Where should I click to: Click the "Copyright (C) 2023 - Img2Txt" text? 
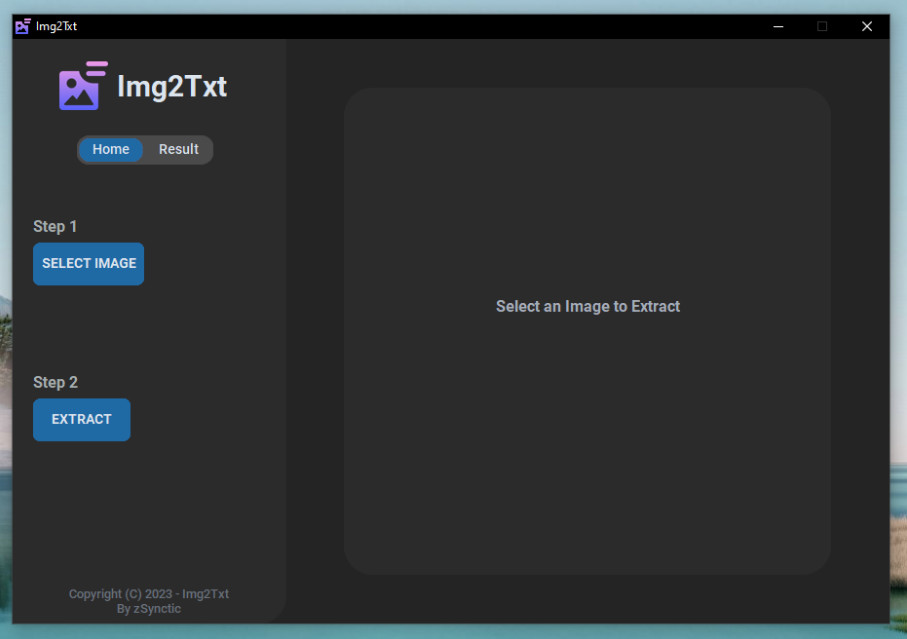point(149,594)
